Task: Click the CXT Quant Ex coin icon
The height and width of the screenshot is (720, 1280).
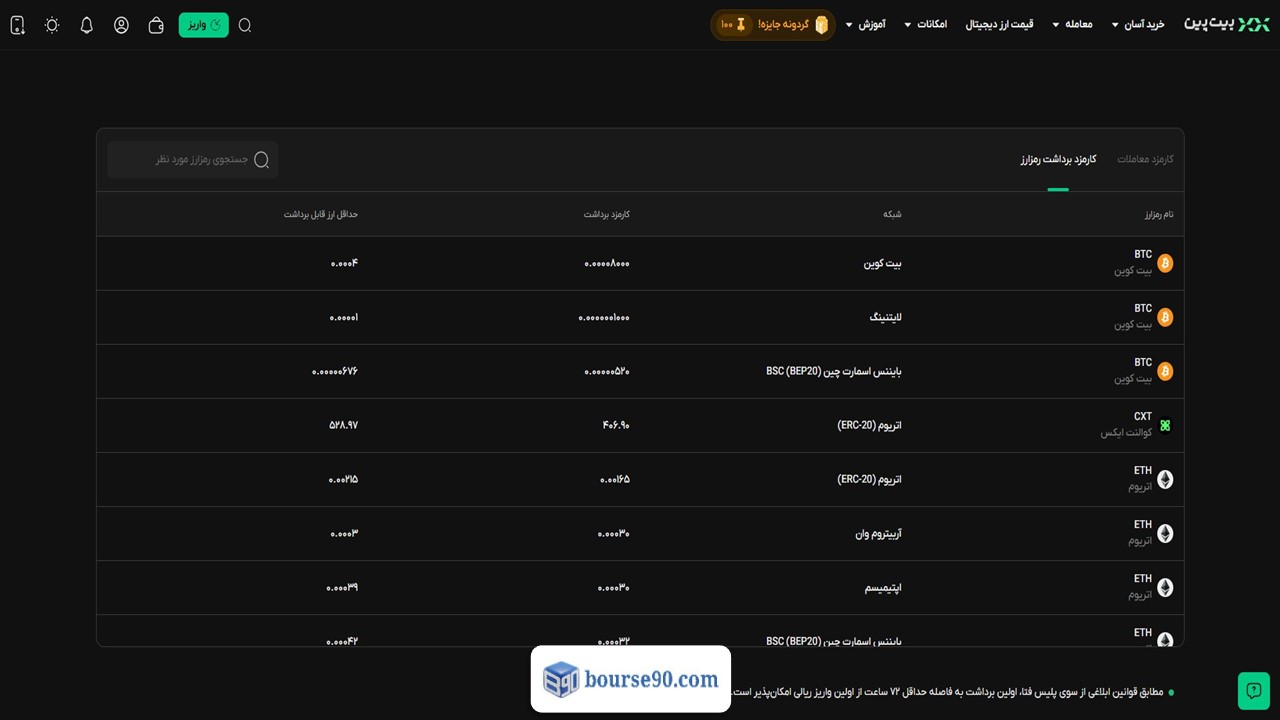Action: tap(1164, 425)
